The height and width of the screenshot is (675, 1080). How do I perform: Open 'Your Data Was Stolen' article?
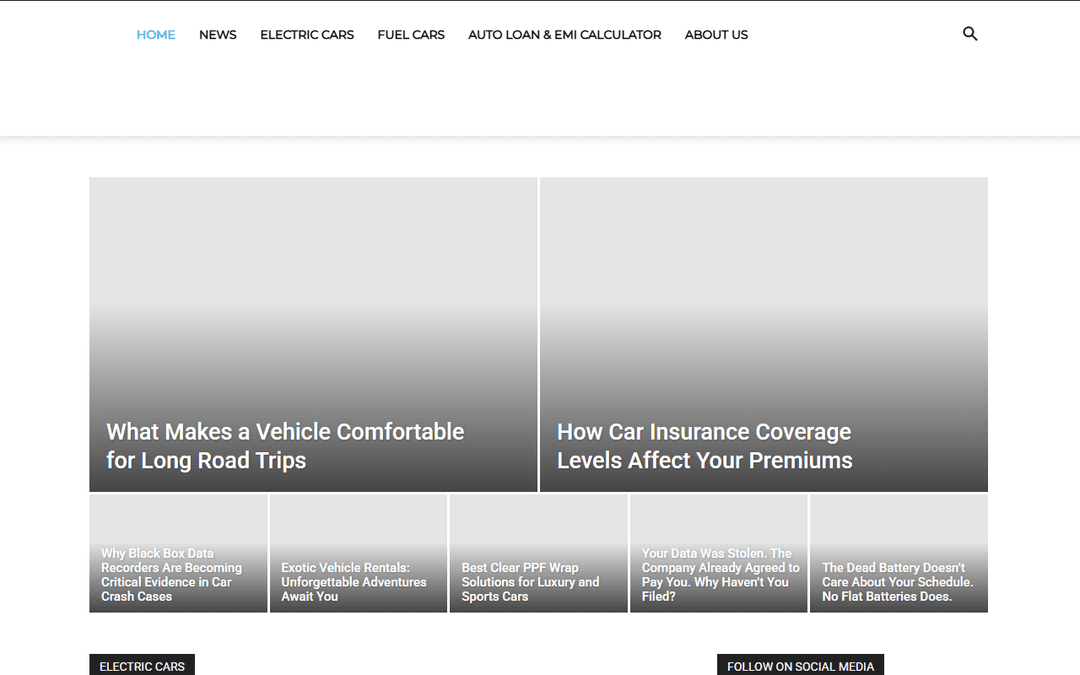[720, 574]
